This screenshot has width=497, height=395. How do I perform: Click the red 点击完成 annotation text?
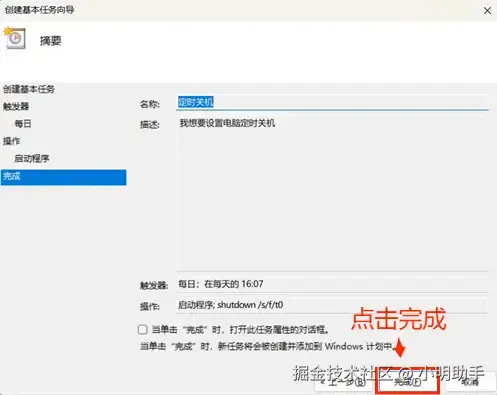(x=399, y=319)
